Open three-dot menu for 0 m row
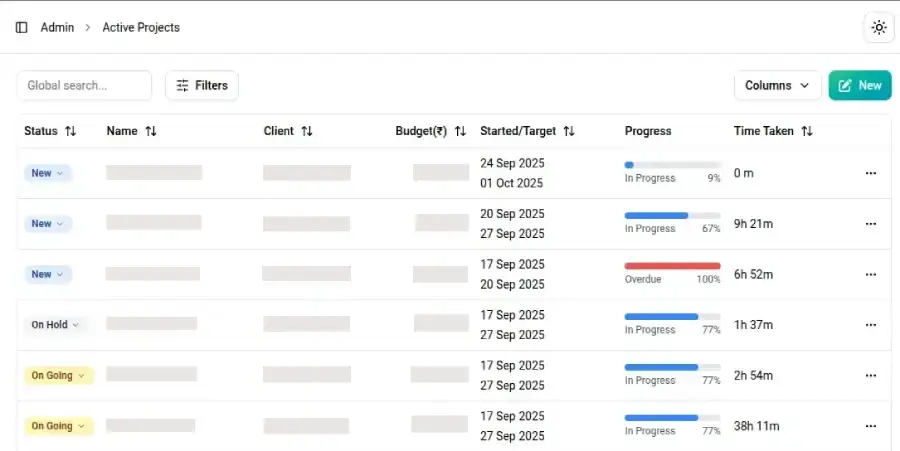 (x=870, y=173)
